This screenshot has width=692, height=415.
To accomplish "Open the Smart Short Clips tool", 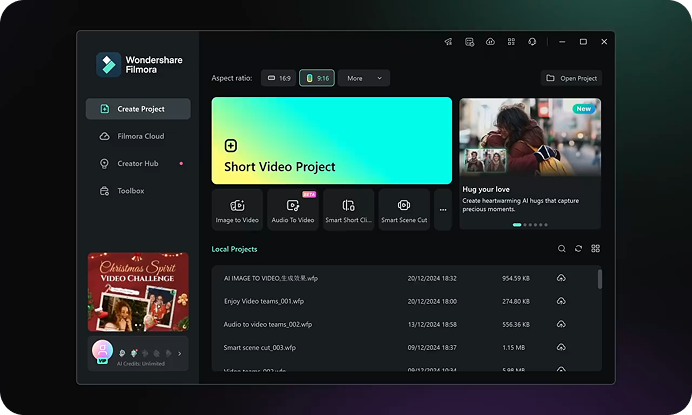I will [349, 210].
